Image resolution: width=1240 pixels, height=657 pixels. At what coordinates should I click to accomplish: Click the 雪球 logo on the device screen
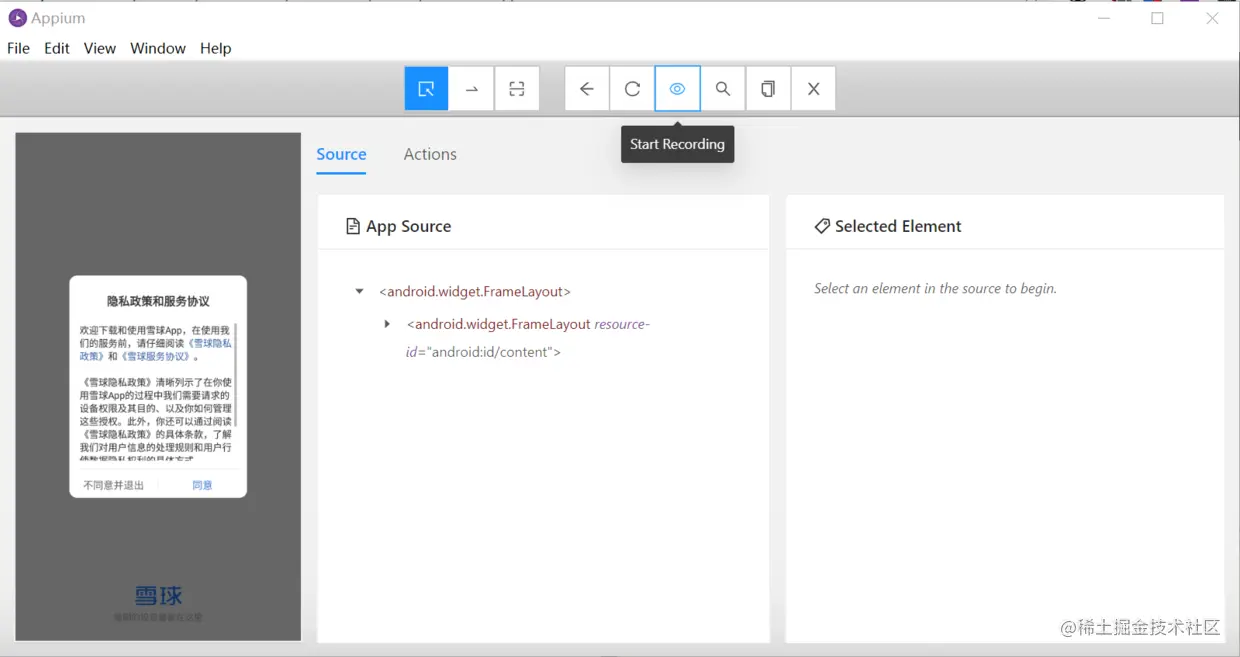pos(158,596)
